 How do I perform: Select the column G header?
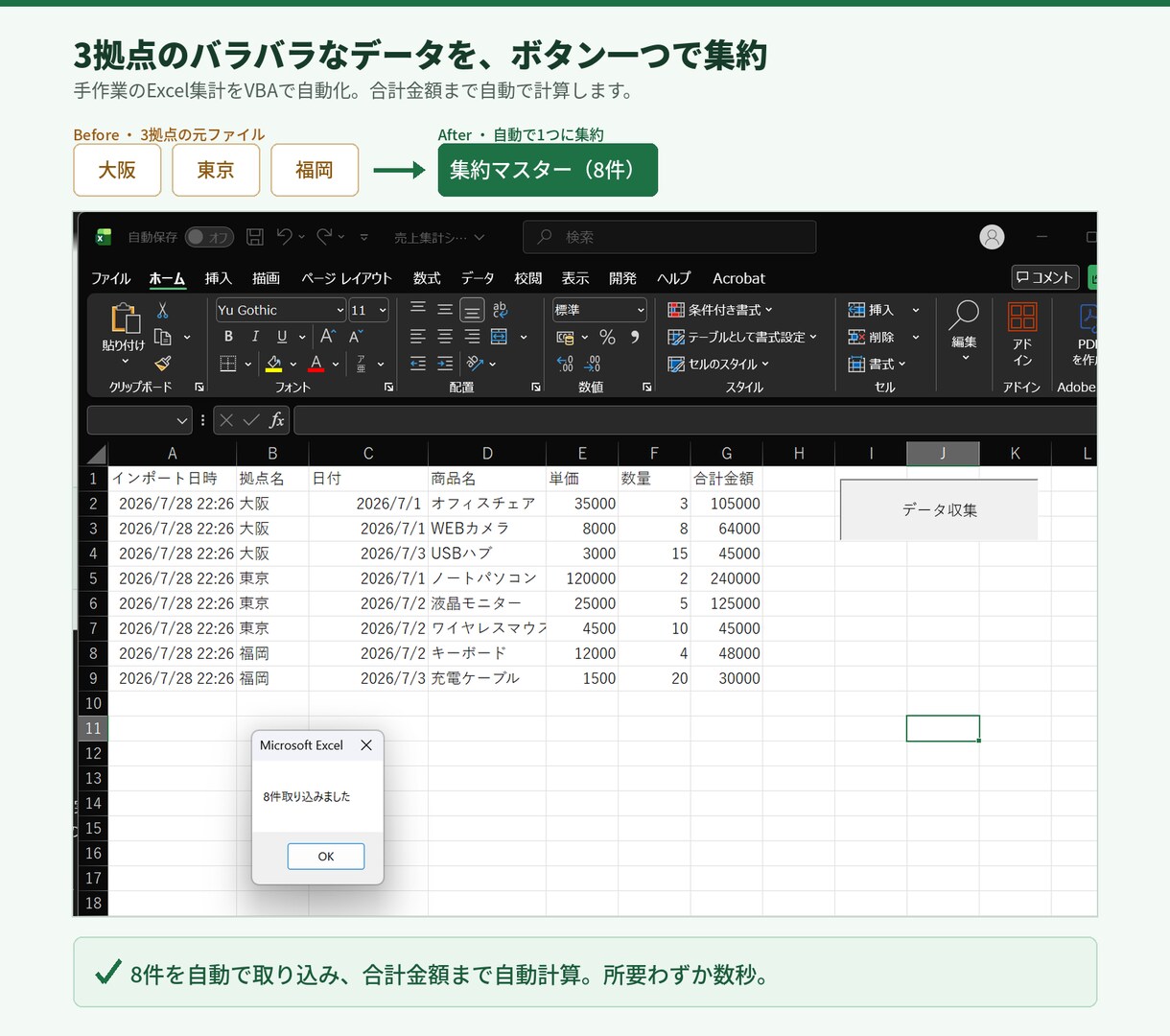pos(726,454)
